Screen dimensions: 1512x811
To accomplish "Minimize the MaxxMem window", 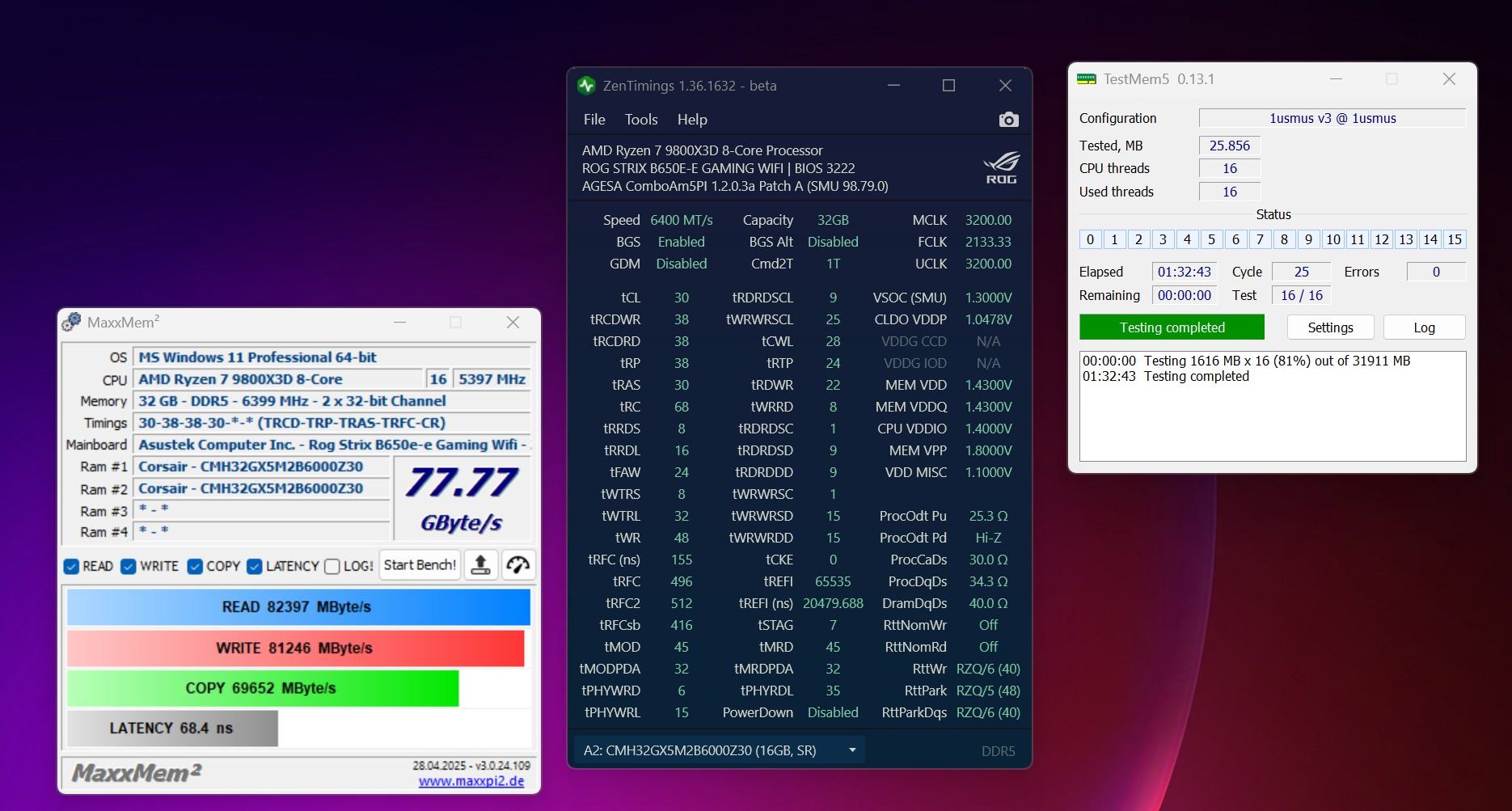I will click(399, 322).
